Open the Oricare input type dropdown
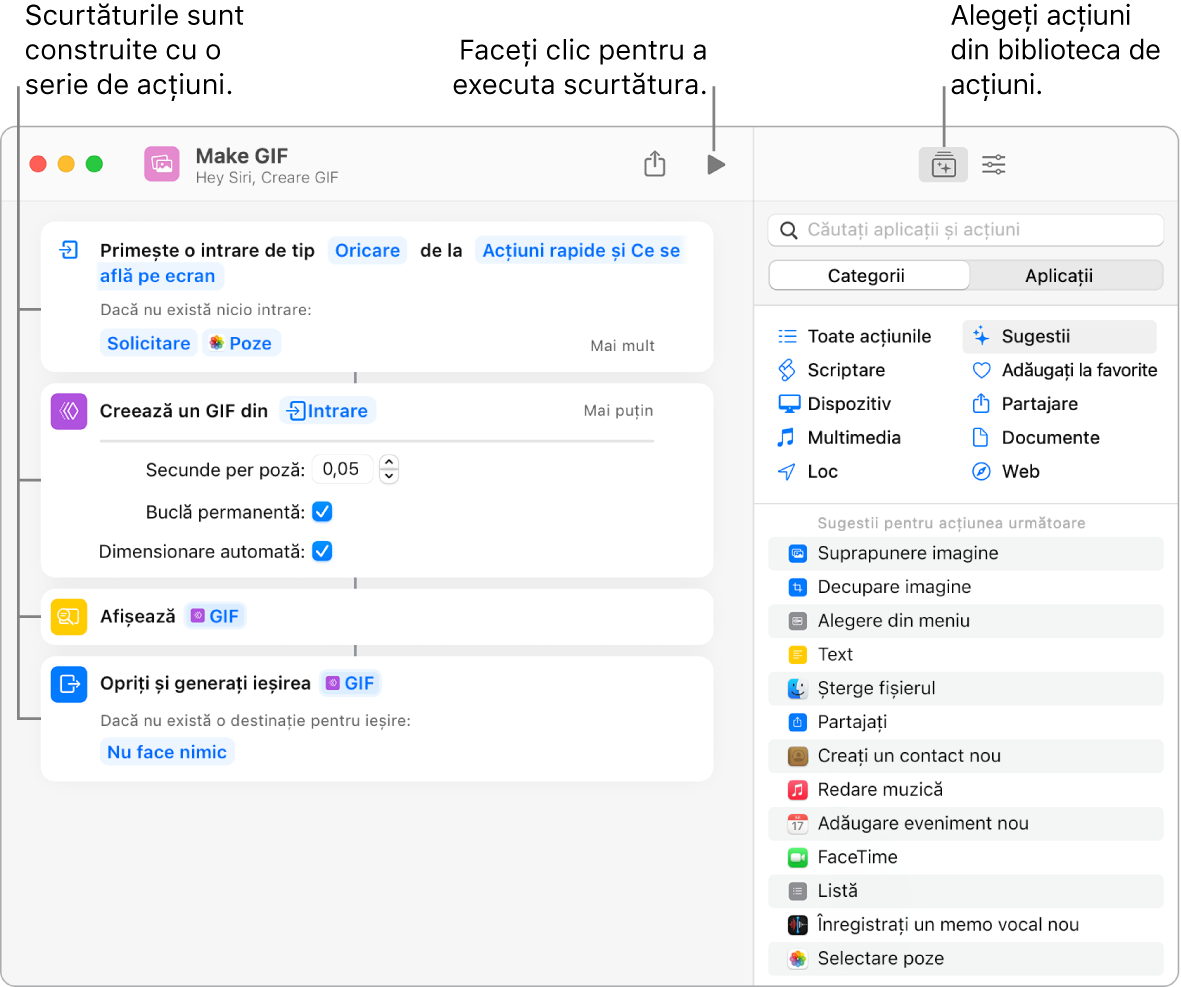Screen dimensions: 1181x987 [x=367, y=251]
